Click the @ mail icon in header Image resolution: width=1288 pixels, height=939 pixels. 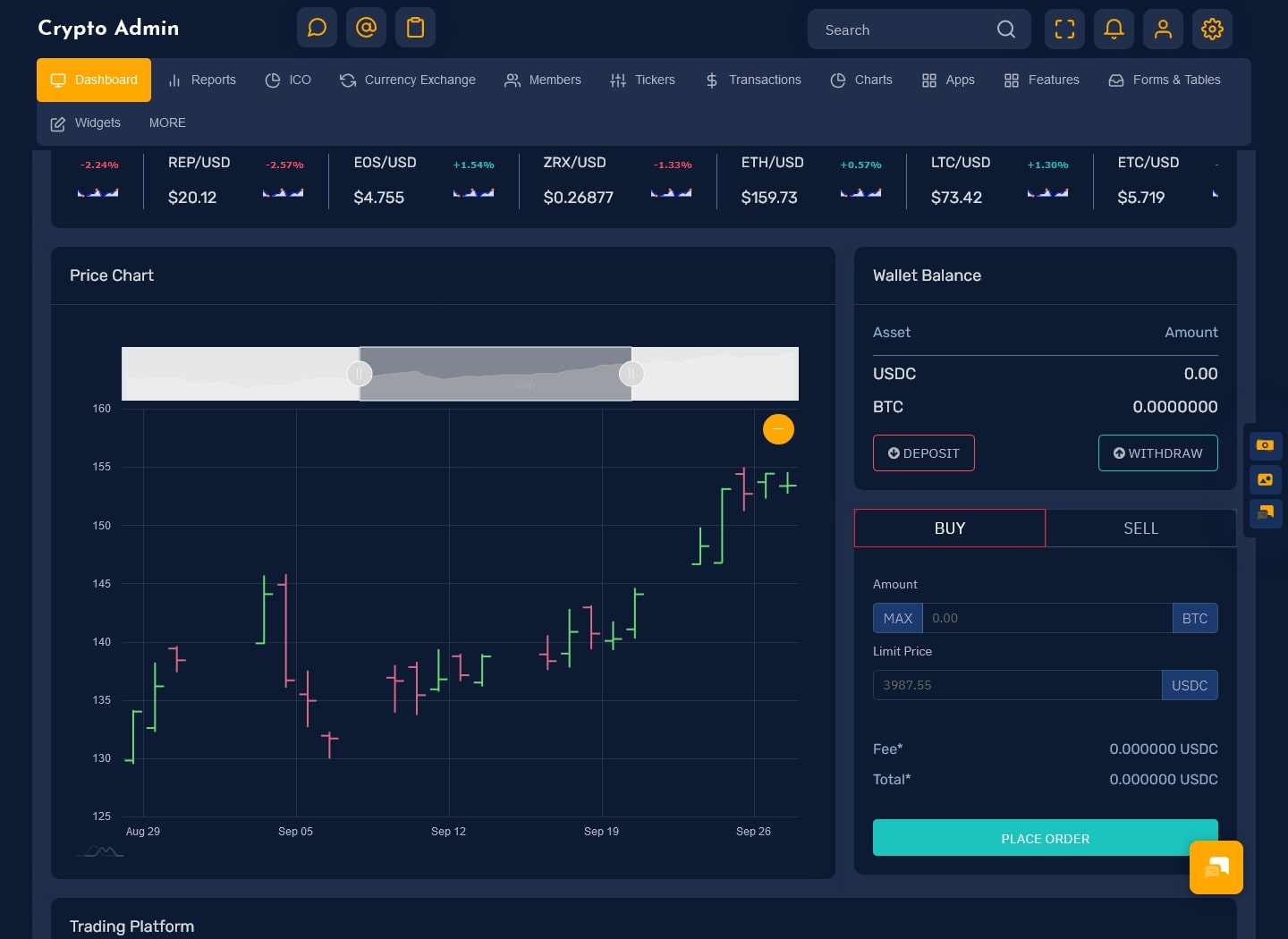point(366,28)
